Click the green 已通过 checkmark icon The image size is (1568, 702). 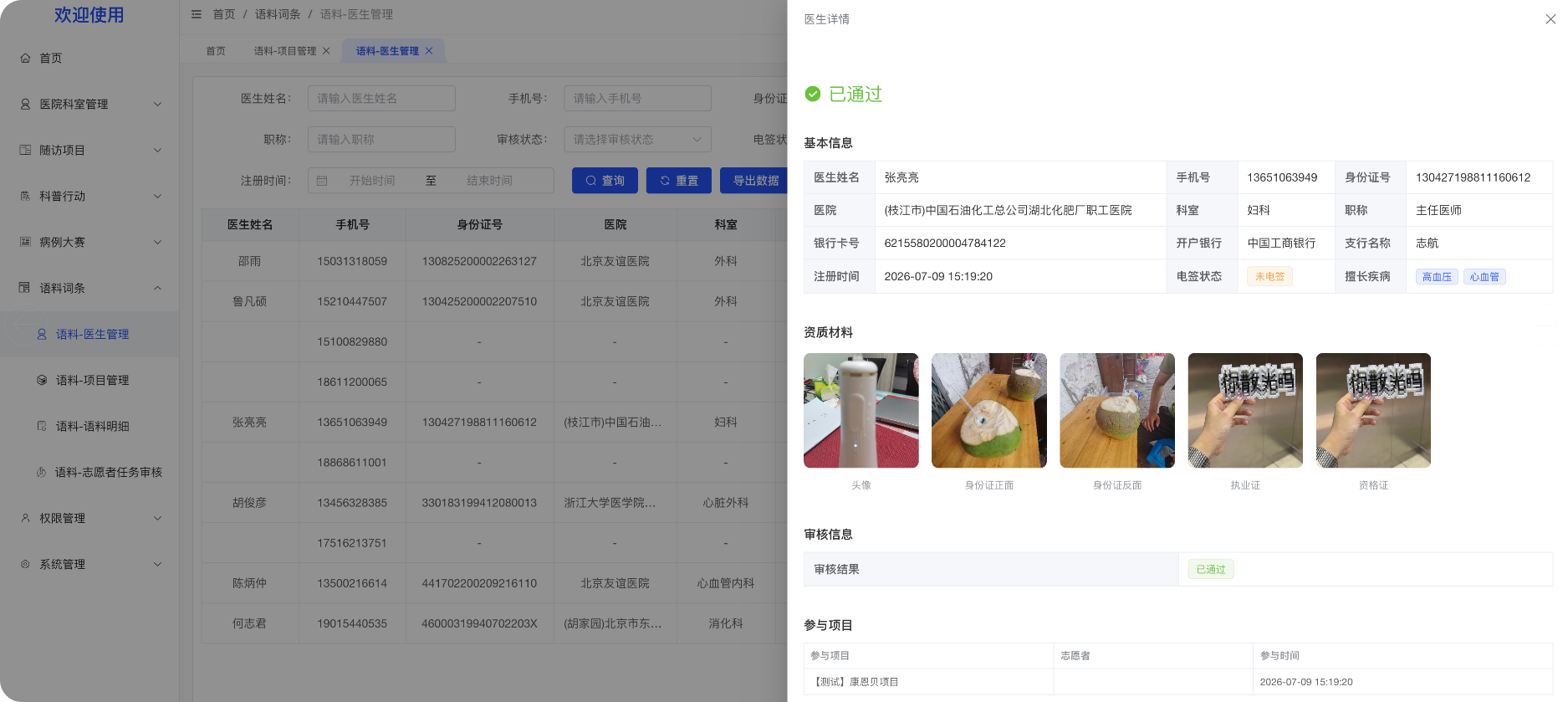[x=813, y=94]
